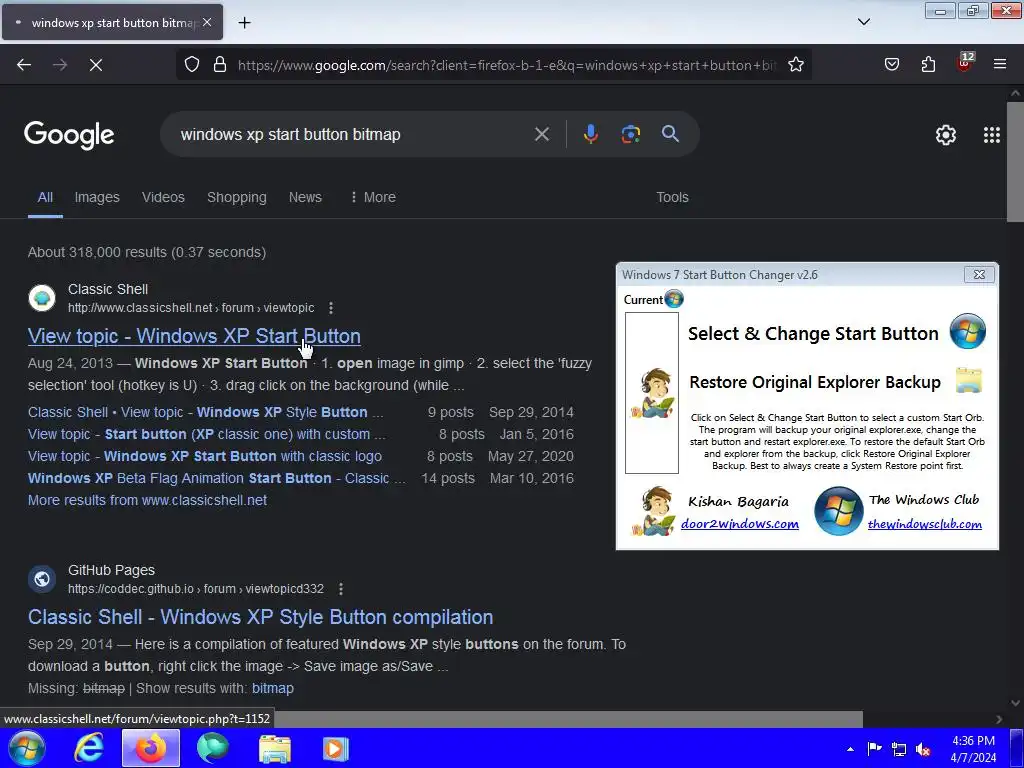Open the taskbar clock showing 4:36 PM

click(x=973, y=749)
